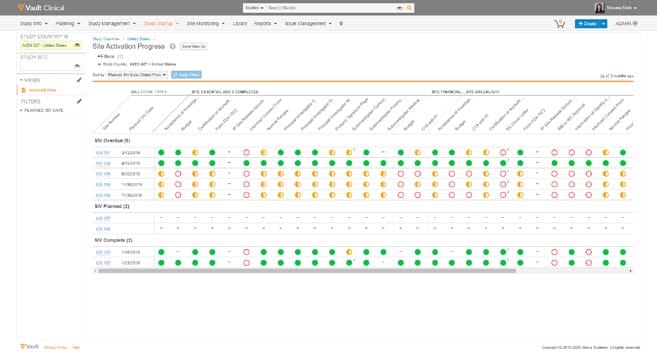Viewport: 657px width, 362px height.
Task: Edit Views using the pencil icon
Action: (79, 80)
